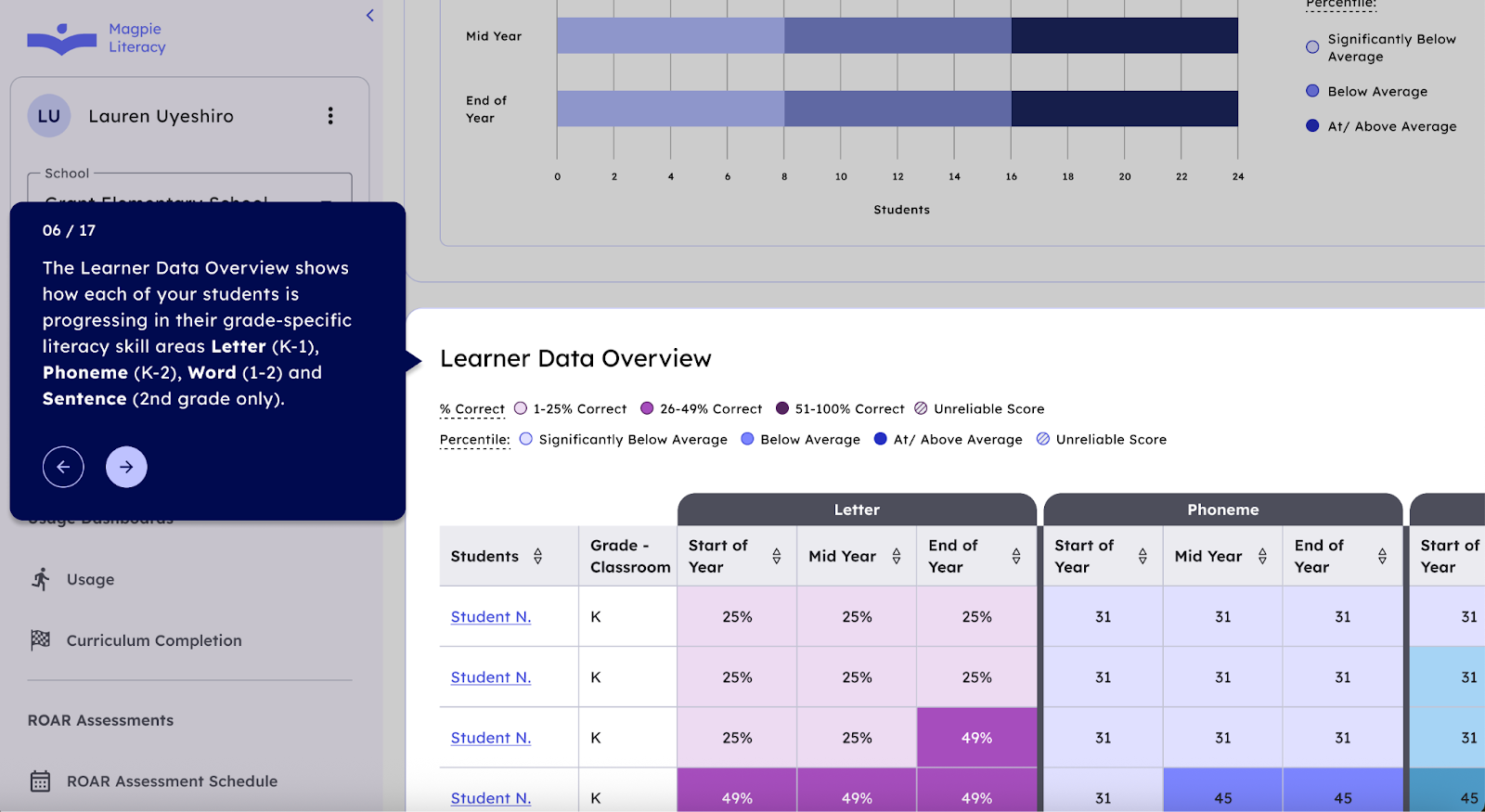Click the 51-100% Correct color swatch
The width and height of the screenshot is (1485, 812).
click(782, 408)
